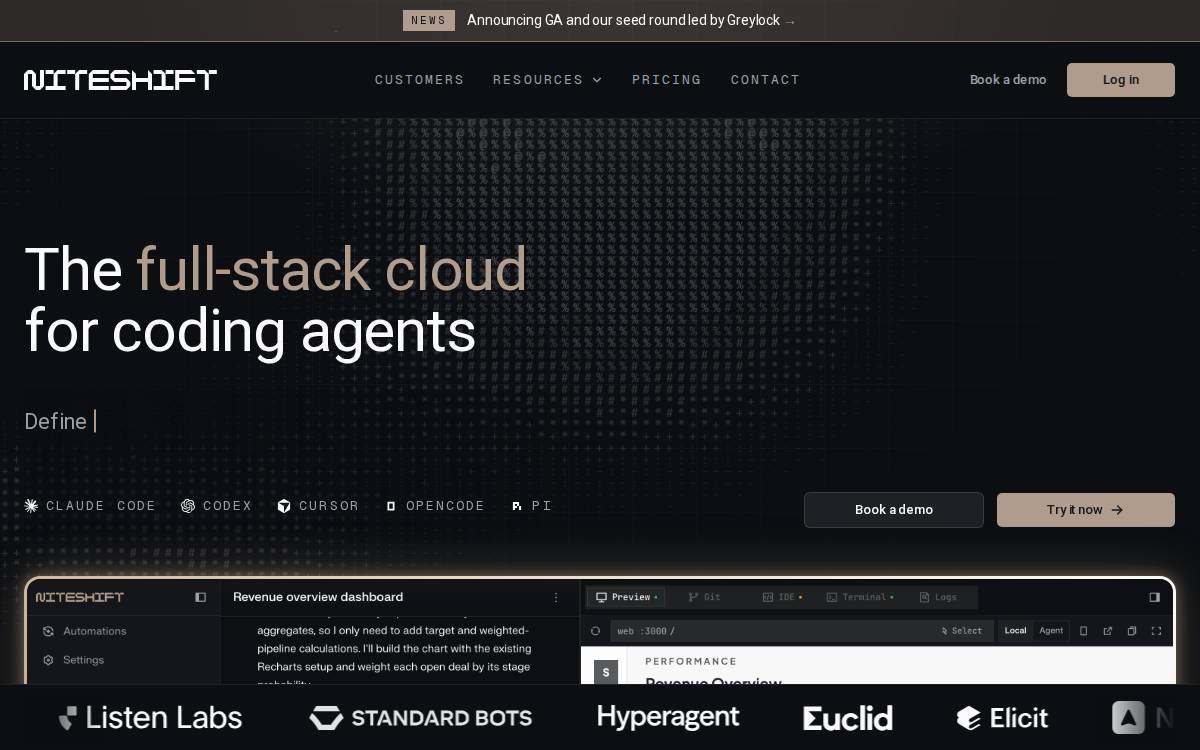Screen dimensions: 1200x750
Task: Toggle the right panel icon beside the Logs tab
Action: 1155,597
